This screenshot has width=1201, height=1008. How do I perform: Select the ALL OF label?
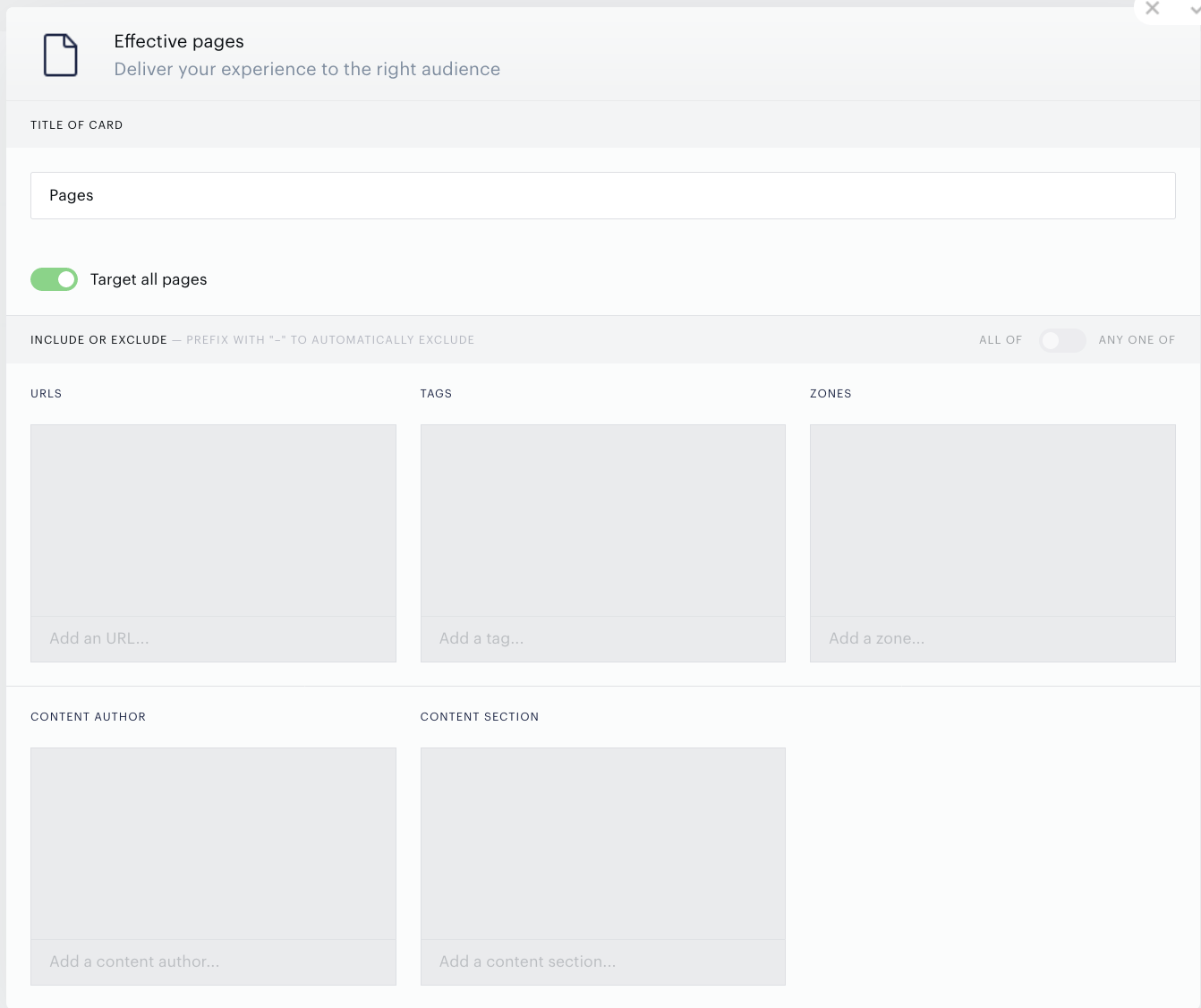[1001, 340]
